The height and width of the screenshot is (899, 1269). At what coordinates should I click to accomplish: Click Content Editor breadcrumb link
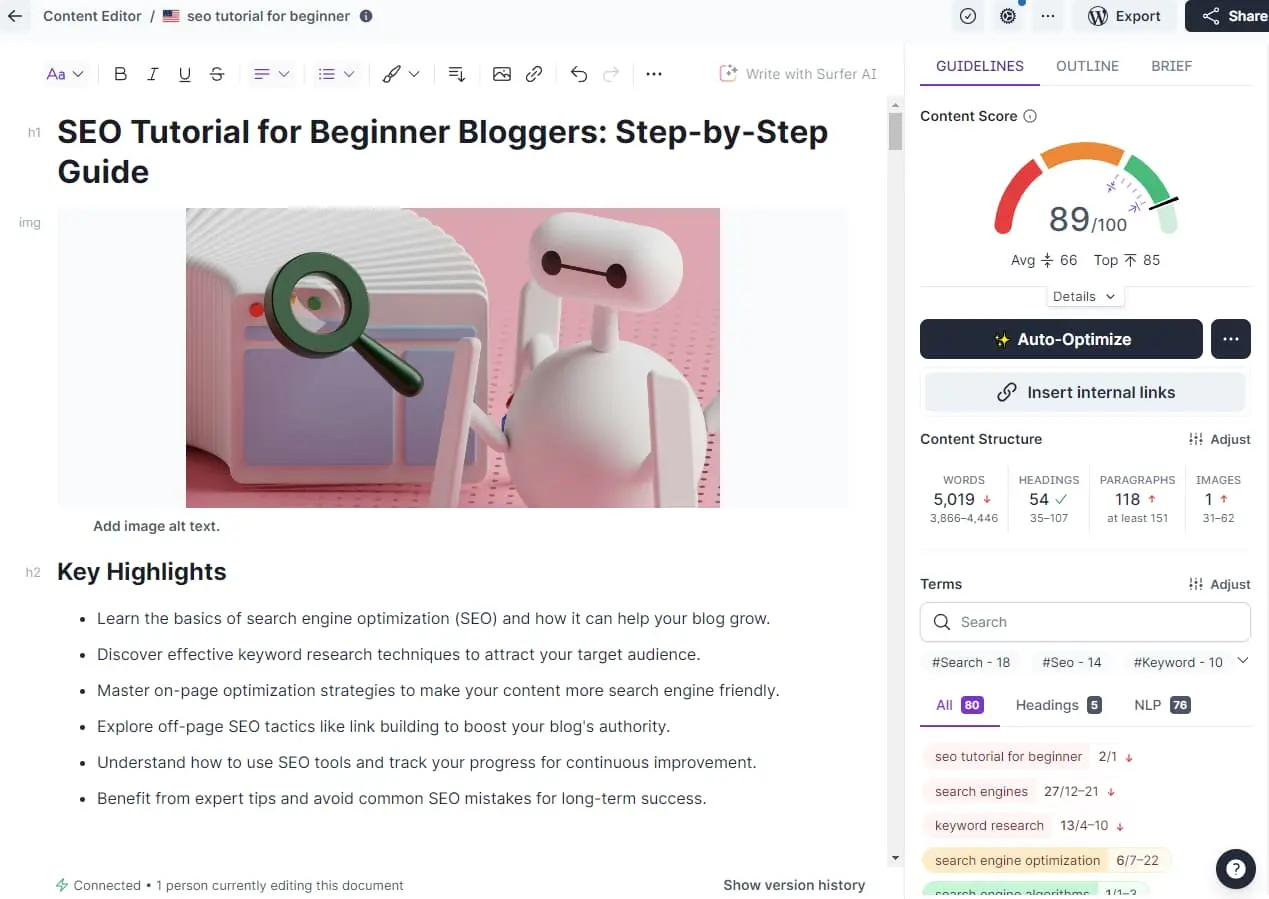92,16
